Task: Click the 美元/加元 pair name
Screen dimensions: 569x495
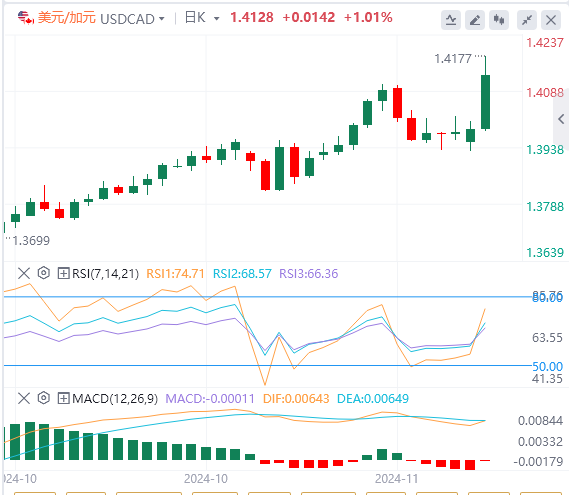Action: 67,17
